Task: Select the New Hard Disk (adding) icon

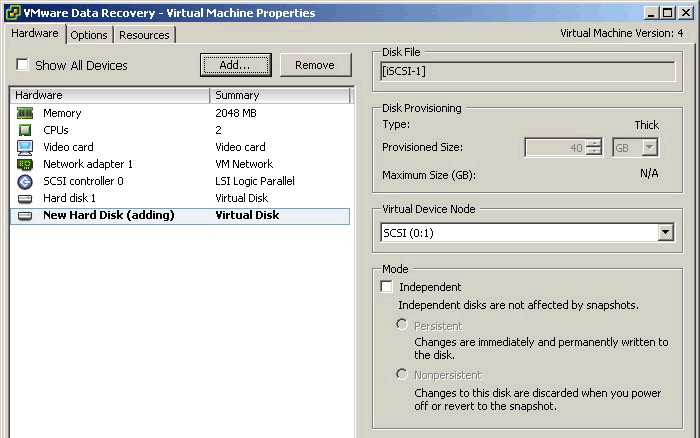Action: (x=25, y=215)
